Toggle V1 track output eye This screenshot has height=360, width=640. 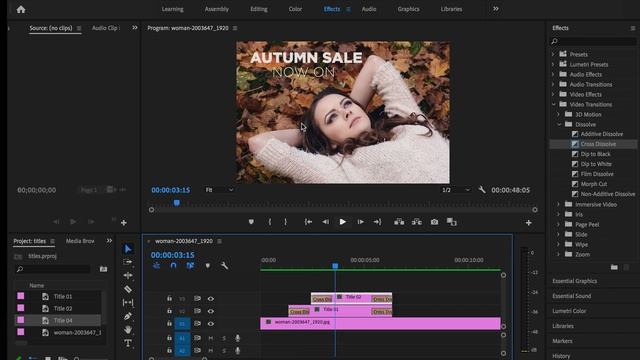pyautogui.click(x=211, y=324)
